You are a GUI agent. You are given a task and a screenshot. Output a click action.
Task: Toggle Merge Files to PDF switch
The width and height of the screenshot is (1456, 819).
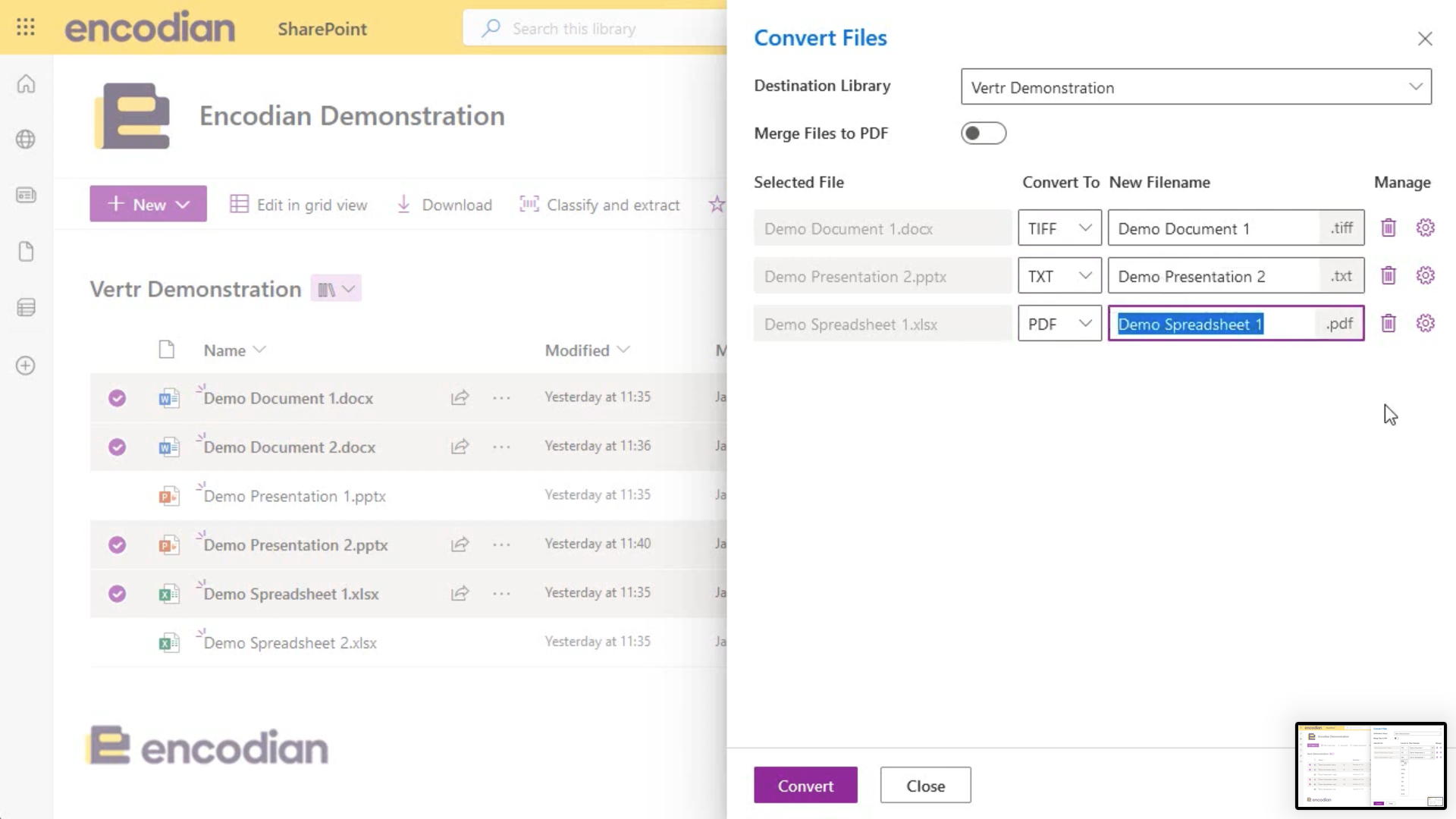(984, 133)
